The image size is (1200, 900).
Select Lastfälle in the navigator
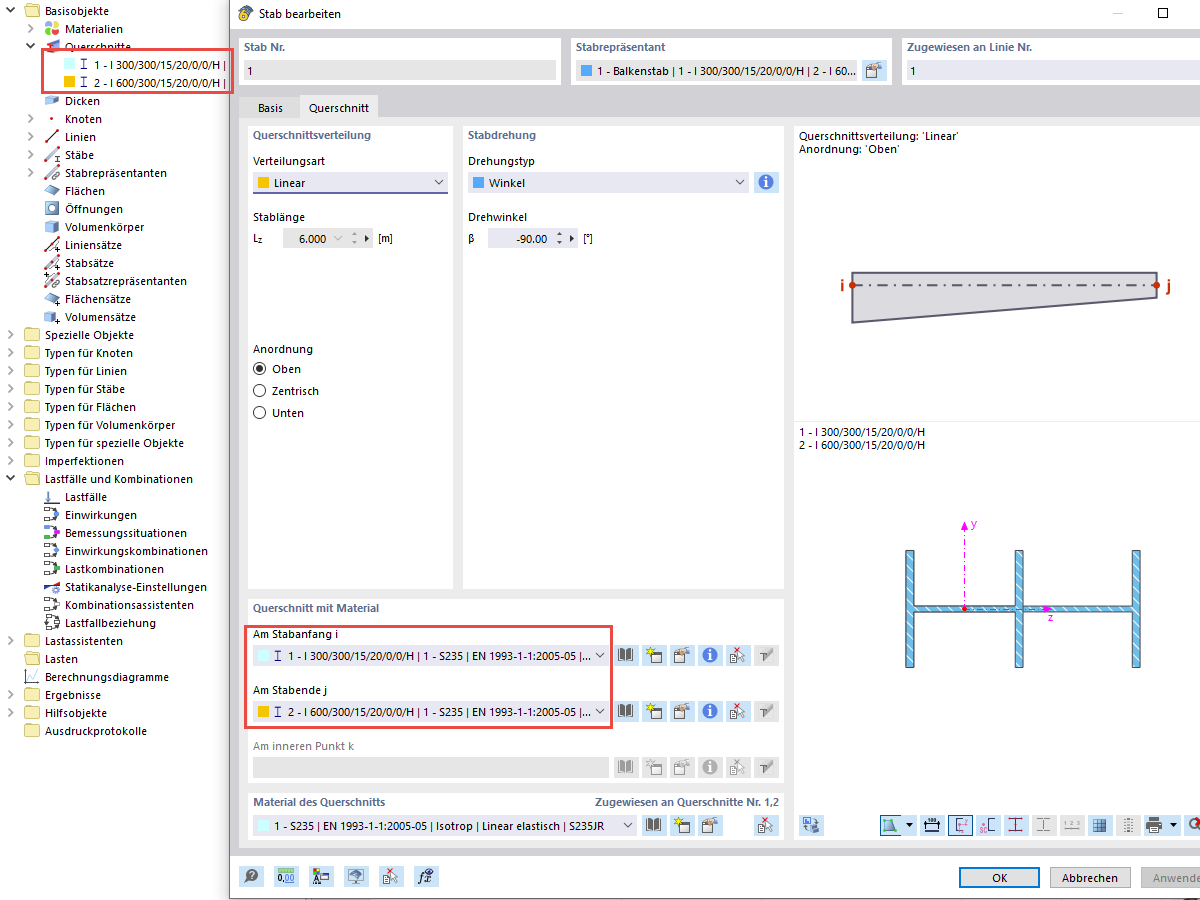click(x=86, y=497)
